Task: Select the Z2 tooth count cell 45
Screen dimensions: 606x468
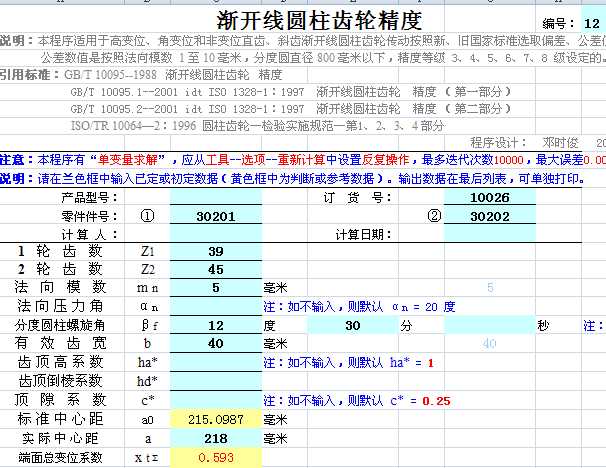Action: [216, 269]
